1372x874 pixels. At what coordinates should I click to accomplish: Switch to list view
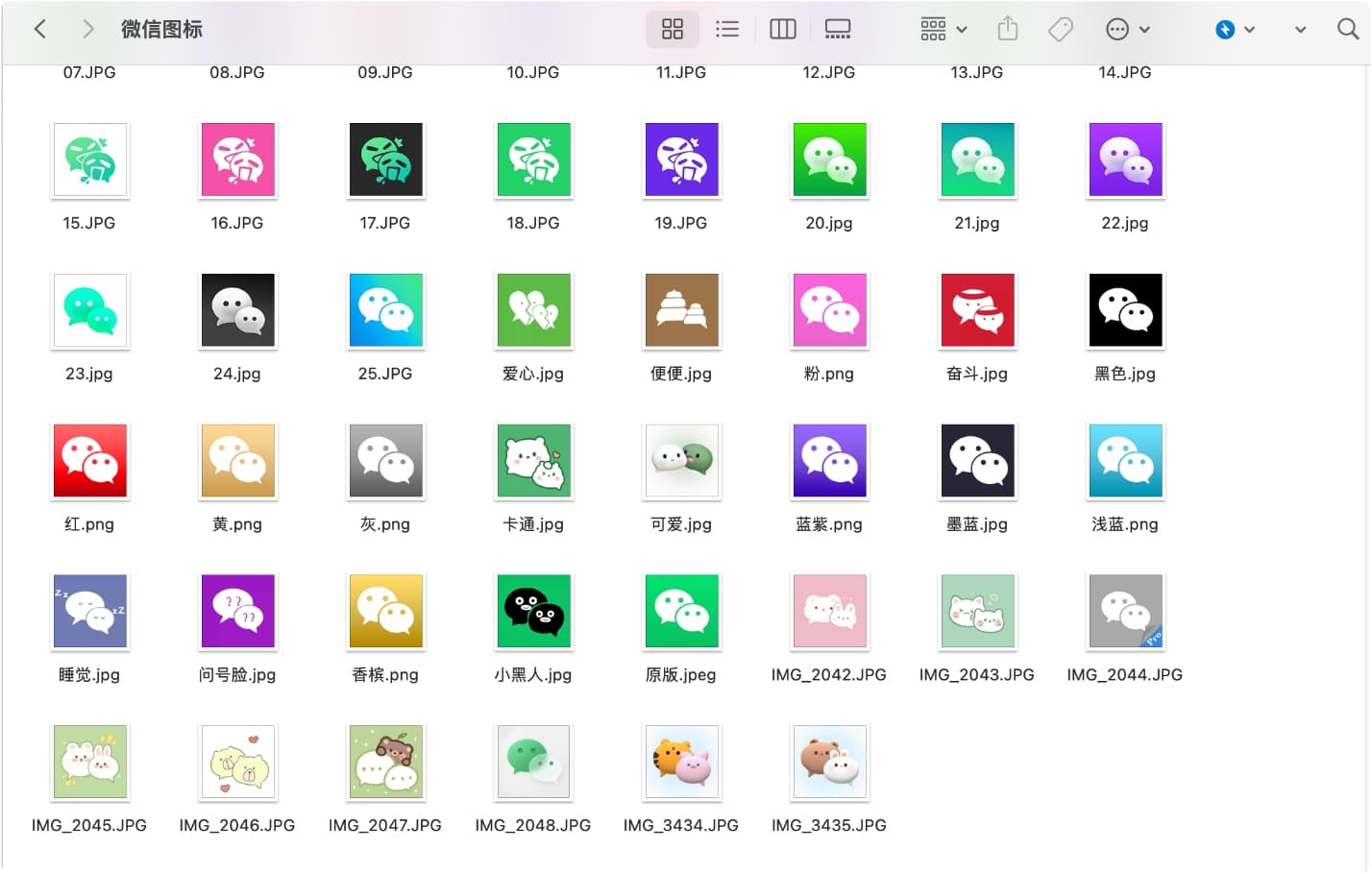coord(727,29)
